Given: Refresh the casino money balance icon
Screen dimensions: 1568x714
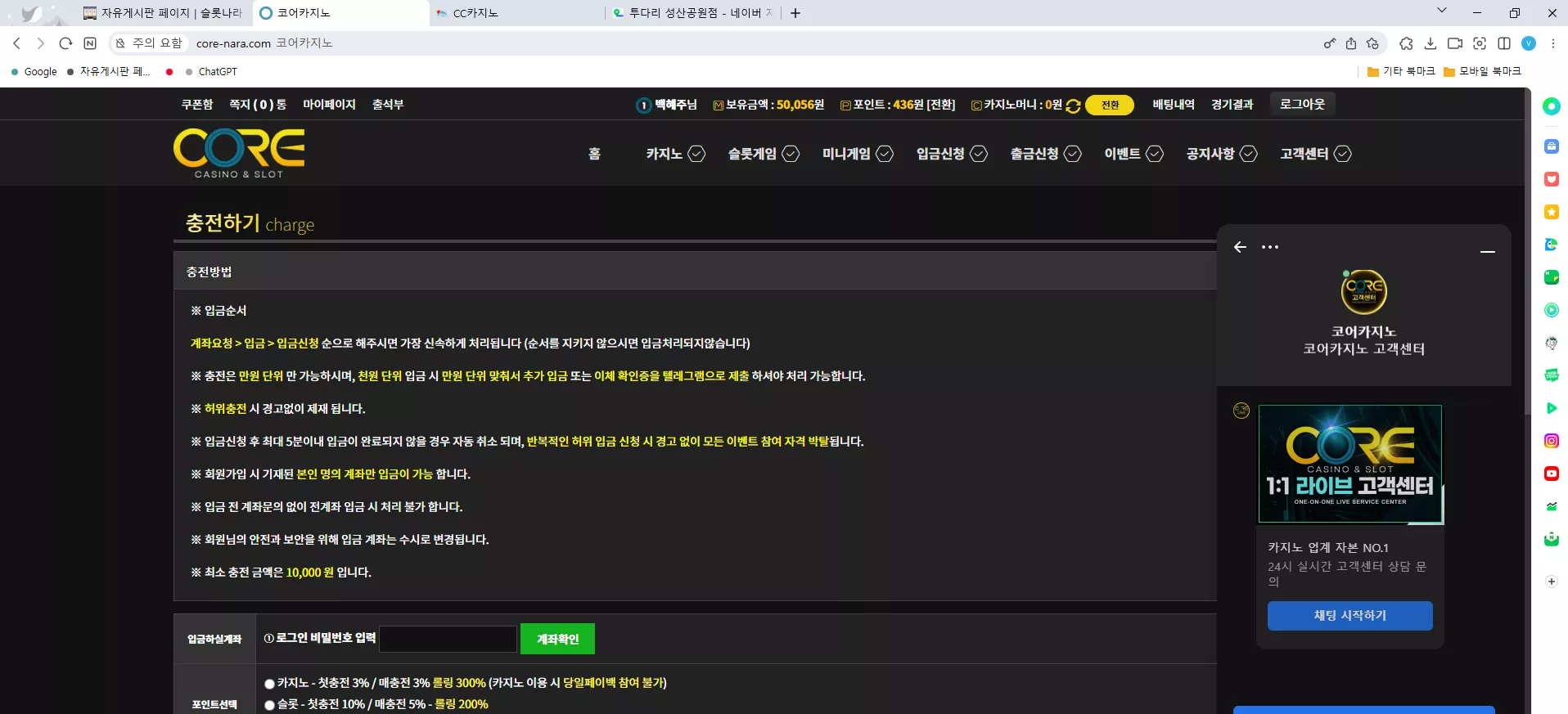Looking at the screenshot, I should tap(1074, 106).
